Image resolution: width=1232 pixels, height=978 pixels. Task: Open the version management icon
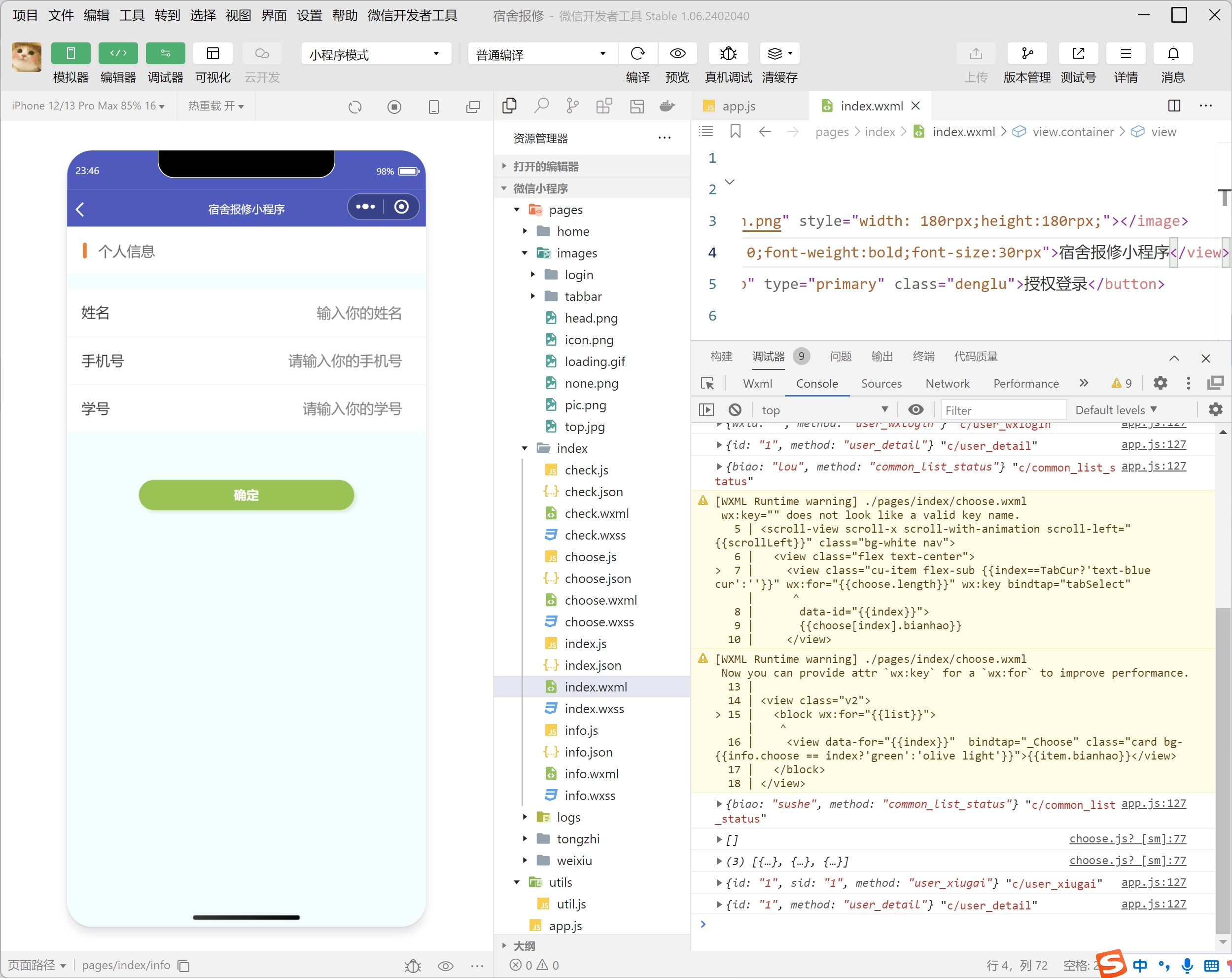1027,54
